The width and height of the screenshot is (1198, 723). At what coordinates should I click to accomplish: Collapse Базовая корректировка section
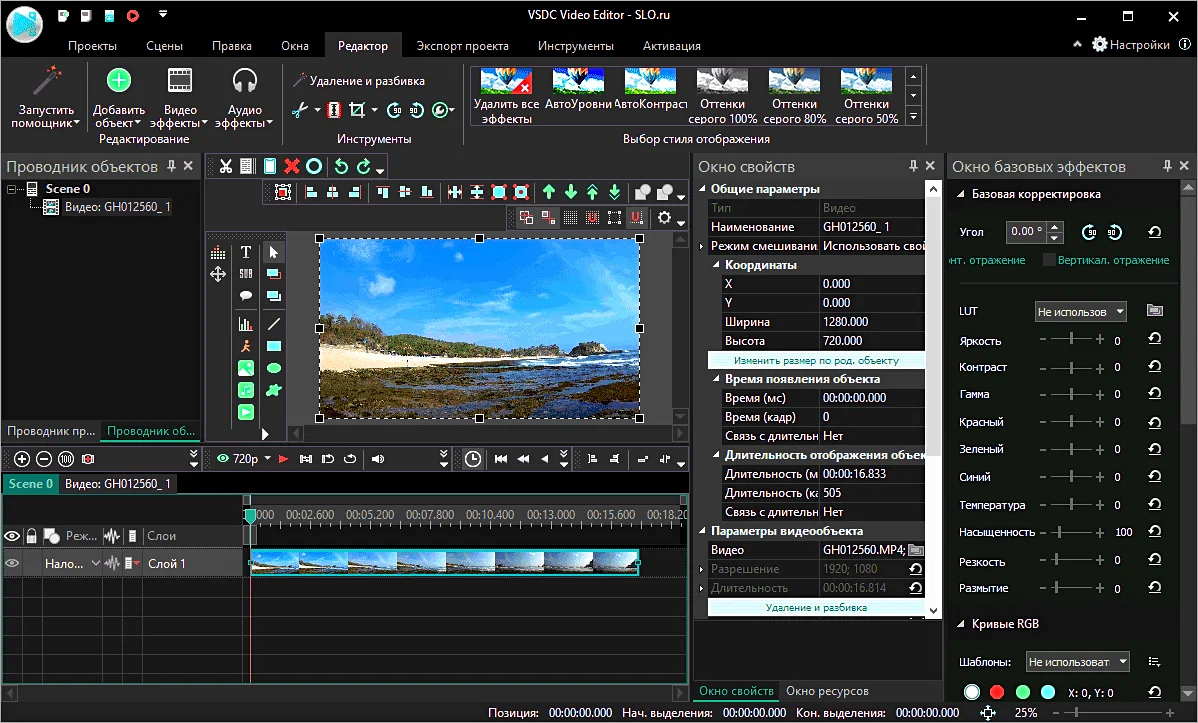(x=961, y=194)
